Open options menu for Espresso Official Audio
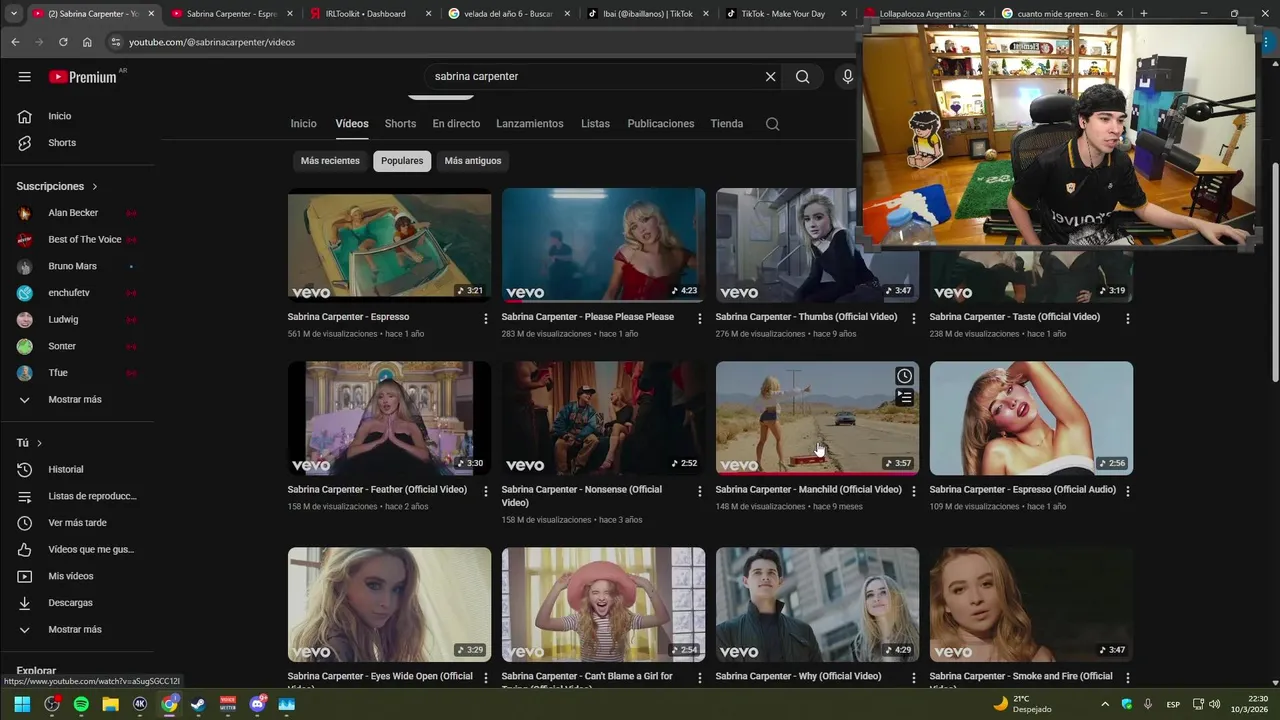The height and width of the screenshot is (720, 1280). 1127,491
